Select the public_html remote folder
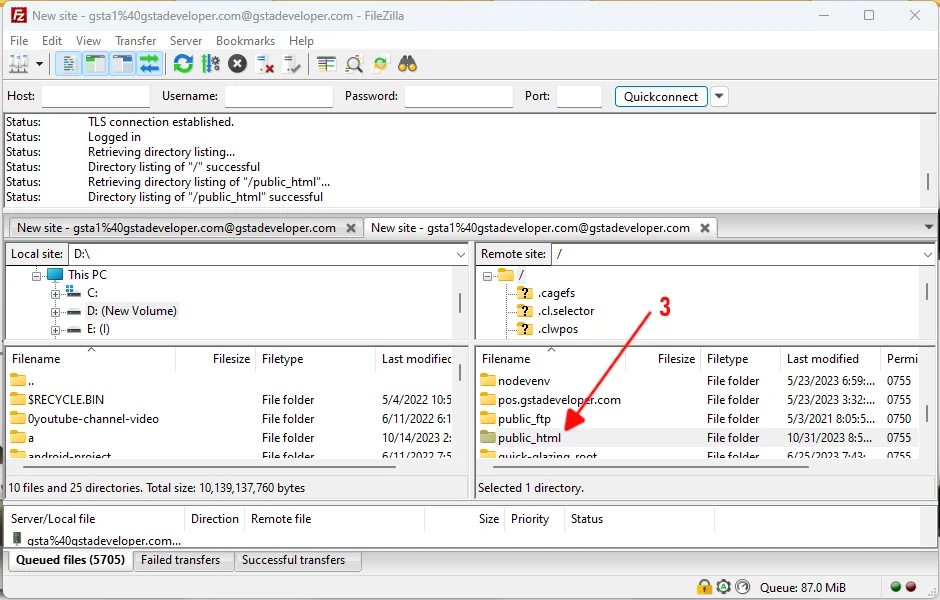 tap(529, 438)
